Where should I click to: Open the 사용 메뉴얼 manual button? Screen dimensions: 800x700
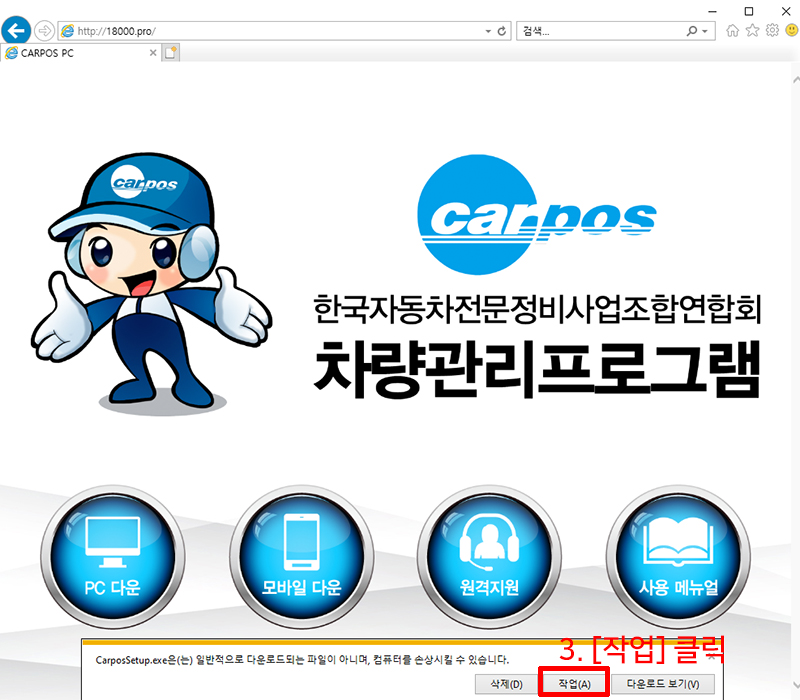pos(679,557)
